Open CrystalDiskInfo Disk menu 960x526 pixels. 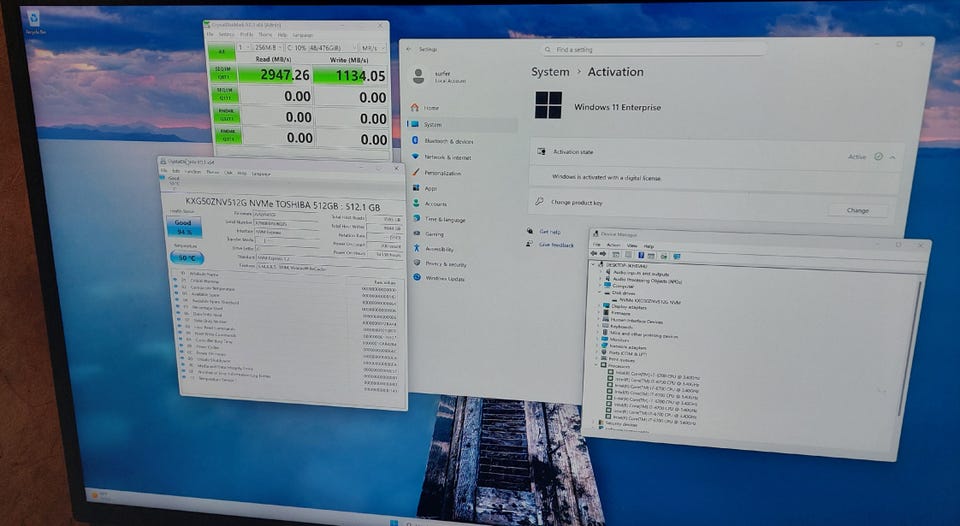click(x=228, y=173)
